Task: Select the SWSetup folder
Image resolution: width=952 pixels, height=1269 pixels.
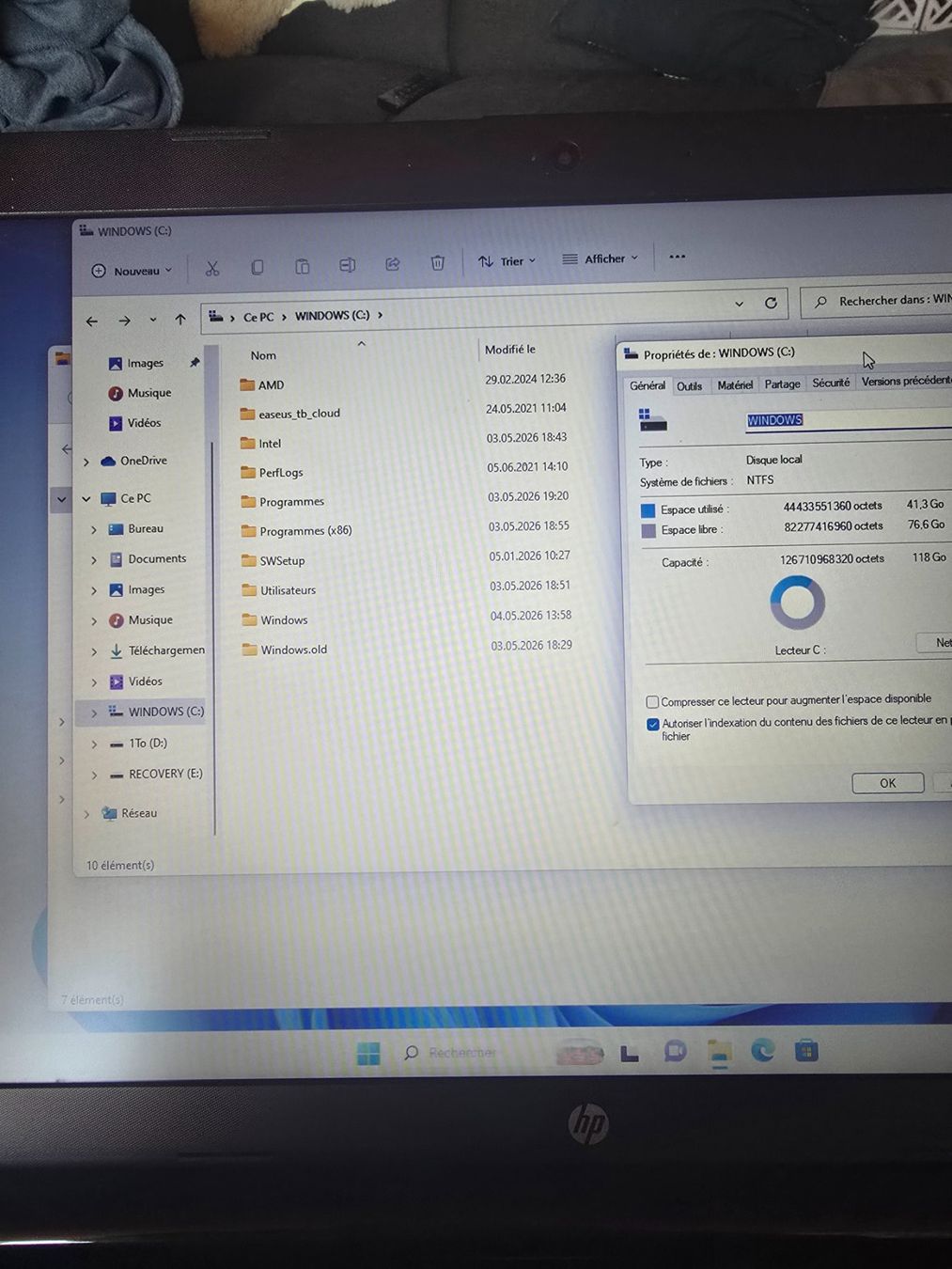Action: [281, 560]
